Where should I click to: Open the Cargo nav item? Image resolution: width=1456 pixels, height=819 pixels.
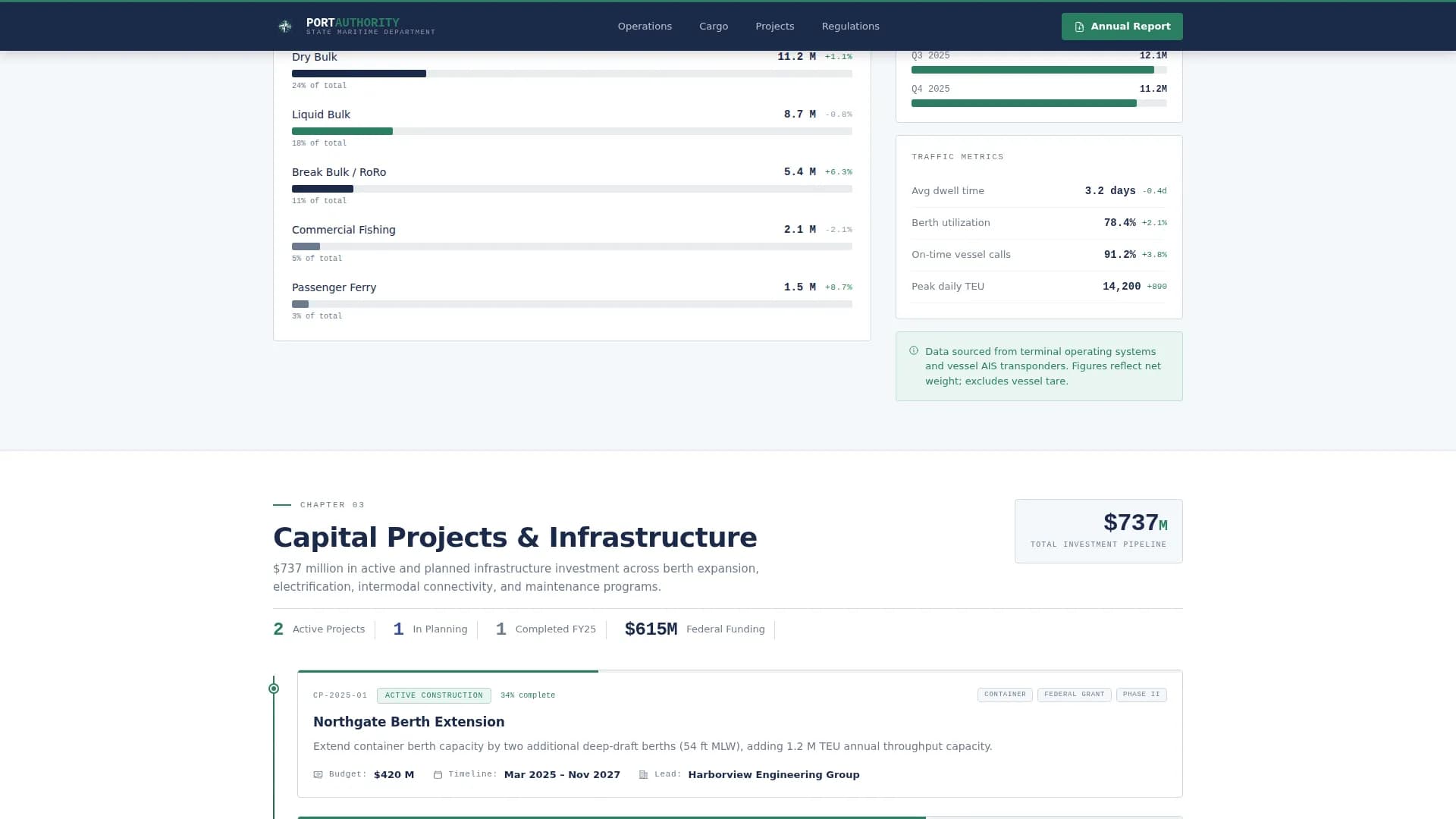click(x=714, y=27)
